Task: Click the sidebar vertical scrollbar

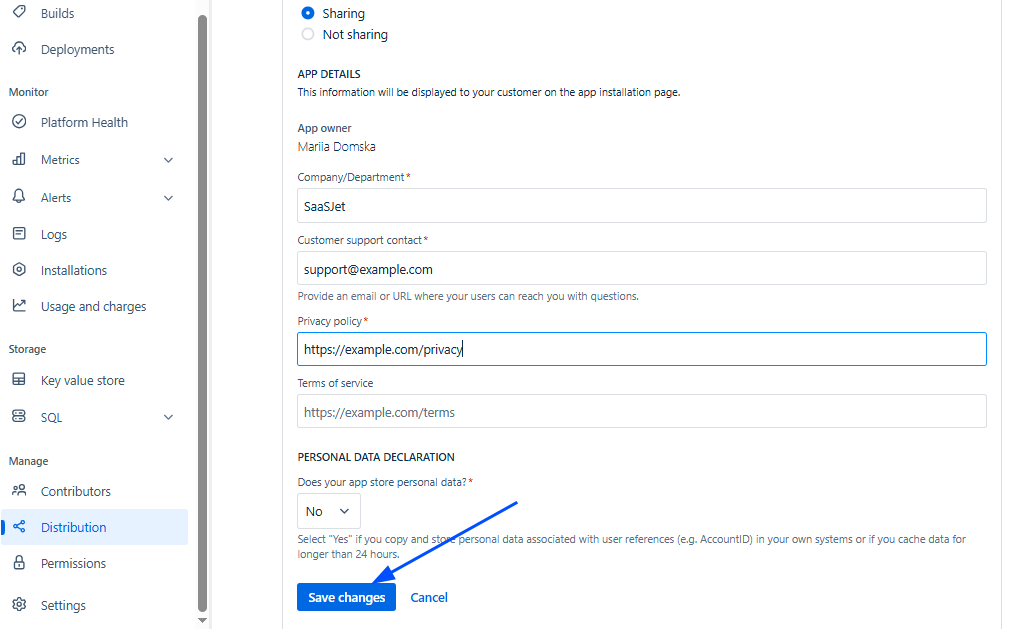Action: click(x=203, y=300)
